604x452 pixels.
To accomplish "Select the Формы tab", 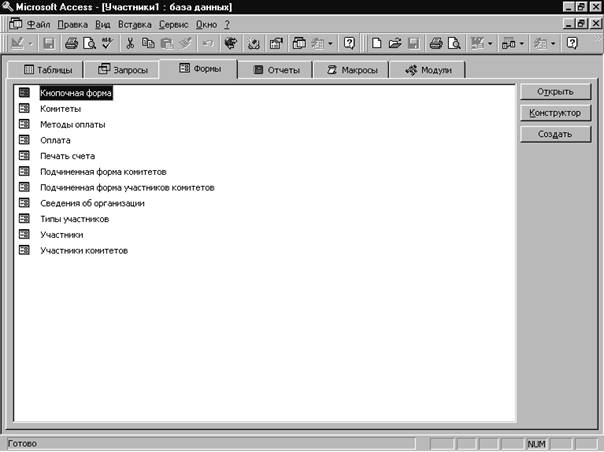I will pyautogui.click(x=199, y=69).
